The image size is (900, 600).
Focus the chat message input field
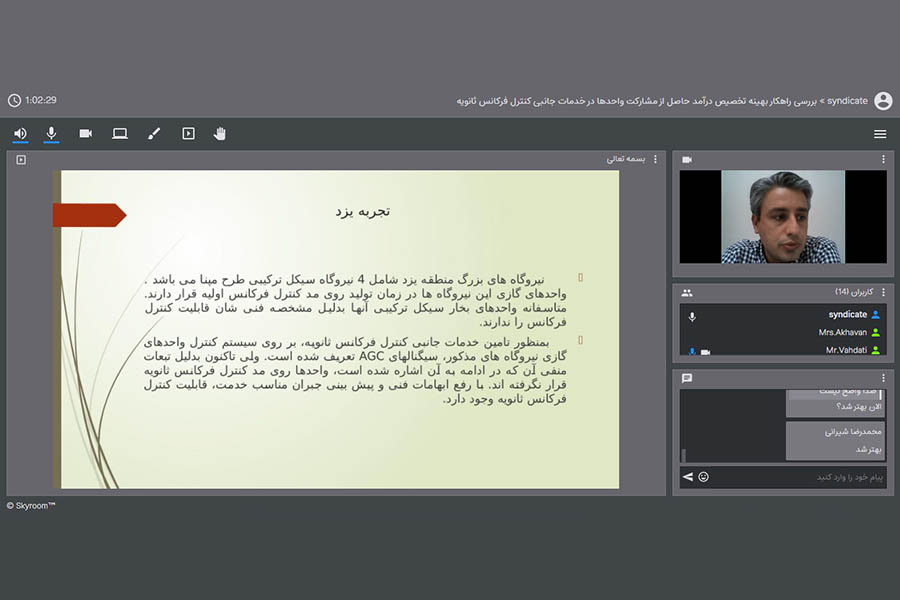click(798, 477)
